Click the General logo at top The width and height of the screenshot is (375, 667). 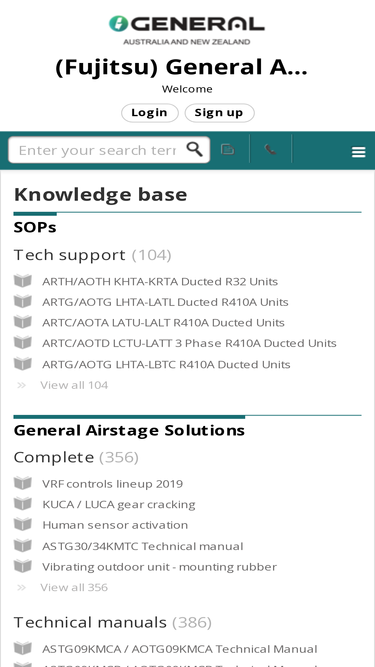(x=187, y=30)
